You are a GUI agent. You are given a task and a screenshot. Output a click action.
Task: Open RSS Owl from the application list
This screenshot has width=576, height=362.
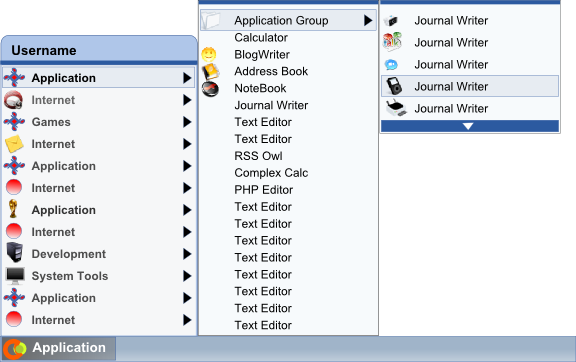coord(258,156)
